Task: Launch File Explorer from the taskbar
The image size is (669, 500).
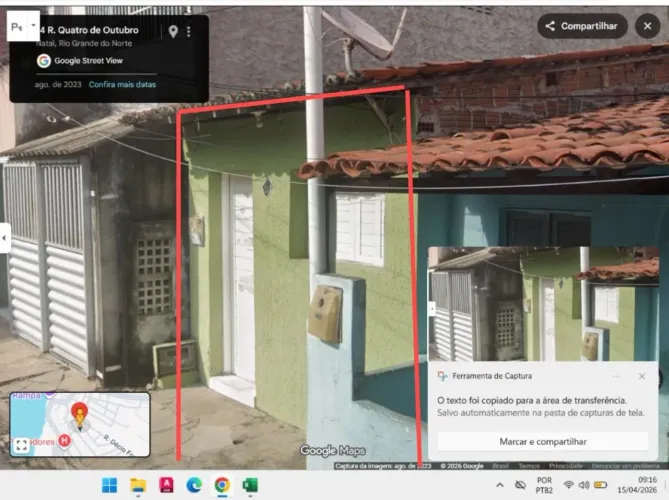Action: click(x=138, y=485)
